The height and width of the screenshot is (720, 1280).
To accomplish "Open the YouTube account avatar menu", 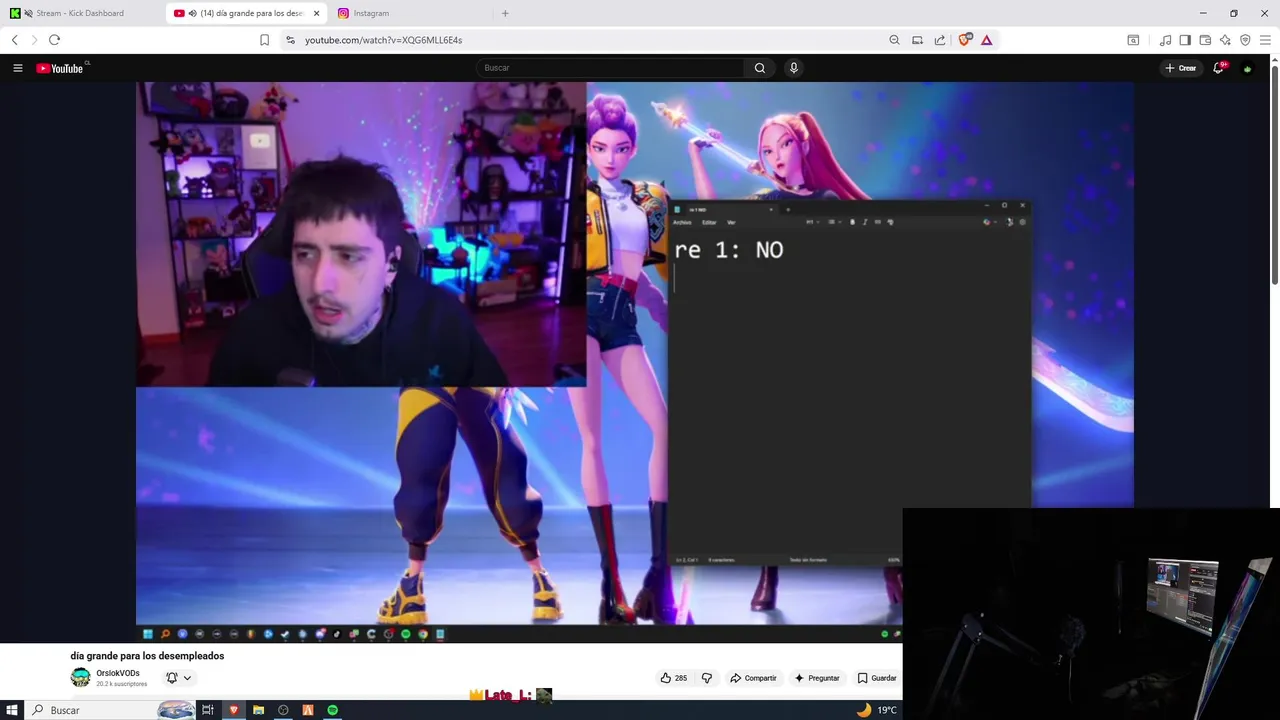I will click(x=1247, y=68).
